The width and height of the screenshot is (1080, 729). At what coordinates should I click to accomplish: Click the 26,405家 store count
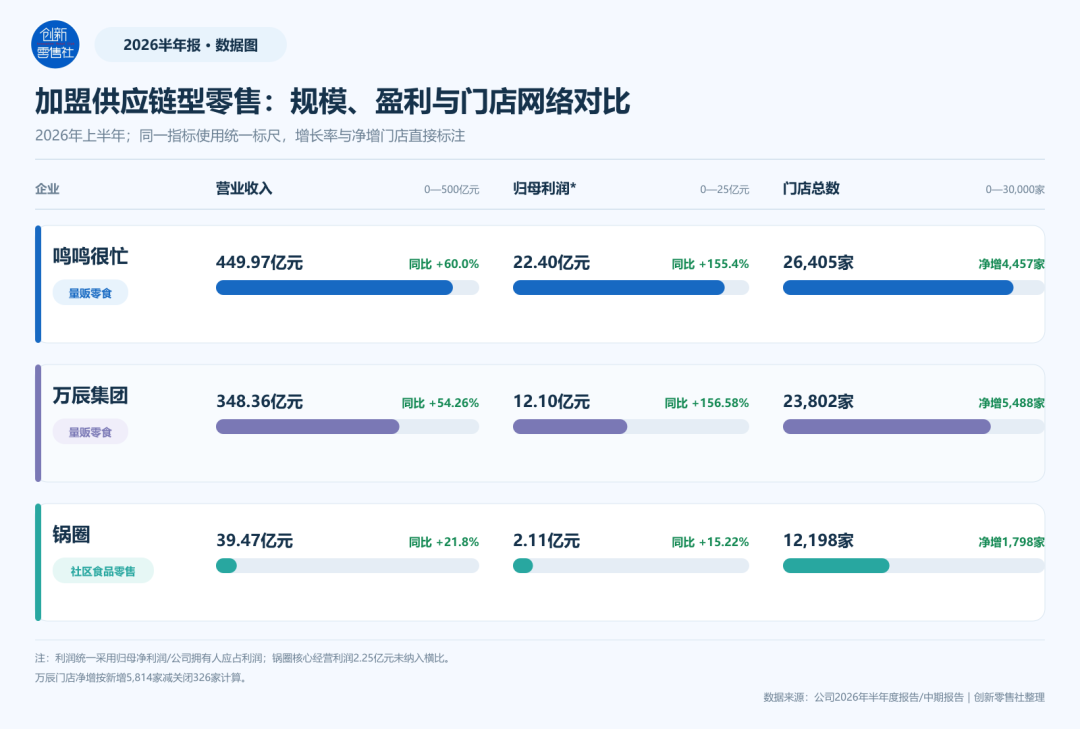[818, 263]
